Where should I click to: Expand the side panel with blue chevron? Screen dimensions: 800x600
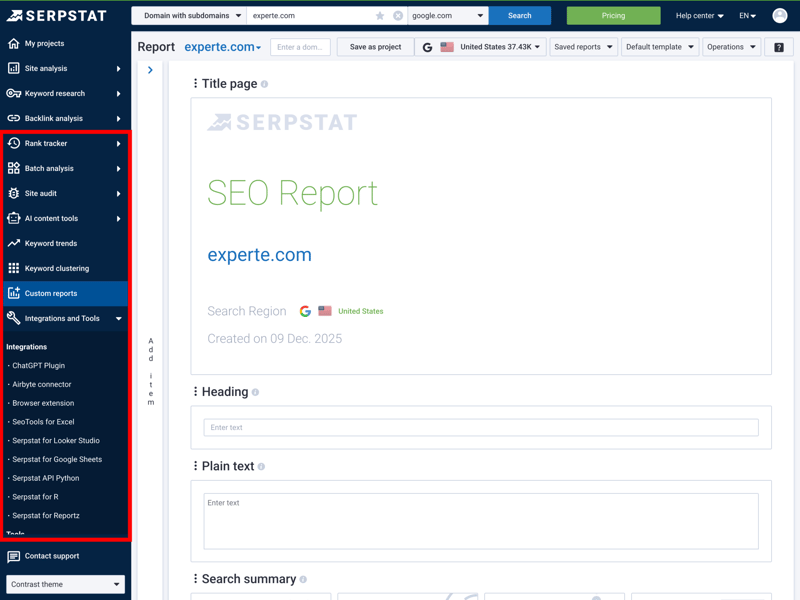(x=150, y=70)
